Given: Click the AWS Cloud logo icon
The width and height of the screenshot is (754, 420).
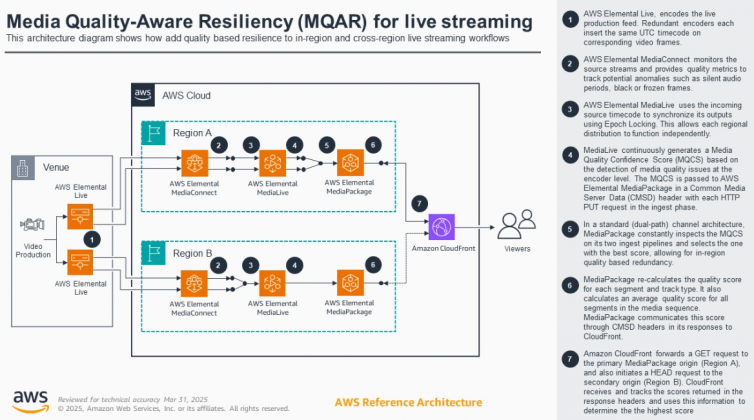Looking at the screenshot, I should coord(145,96).
